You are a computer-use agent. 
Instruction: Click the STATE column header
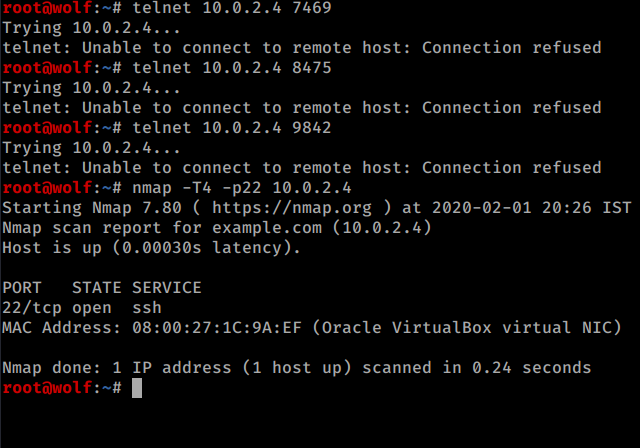tap(97, 288)
